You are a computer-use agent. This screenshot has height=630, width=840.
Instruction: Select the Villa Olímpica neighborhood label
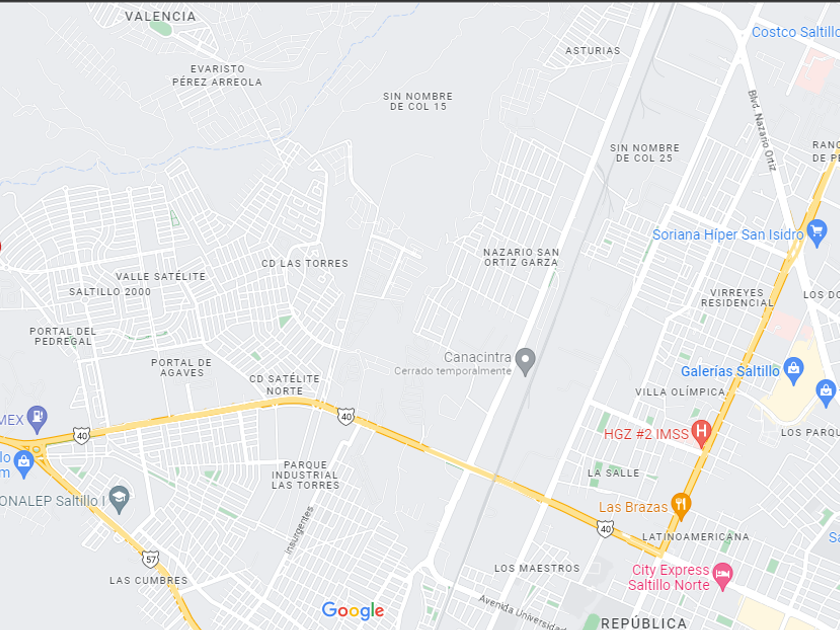[680, 392]
